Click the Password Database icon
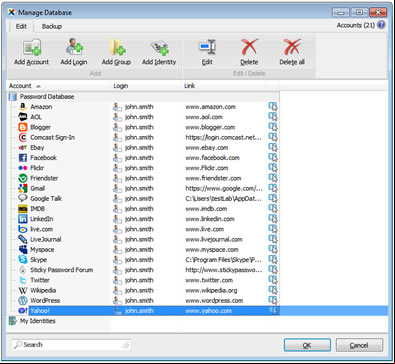 click(12, 97)
